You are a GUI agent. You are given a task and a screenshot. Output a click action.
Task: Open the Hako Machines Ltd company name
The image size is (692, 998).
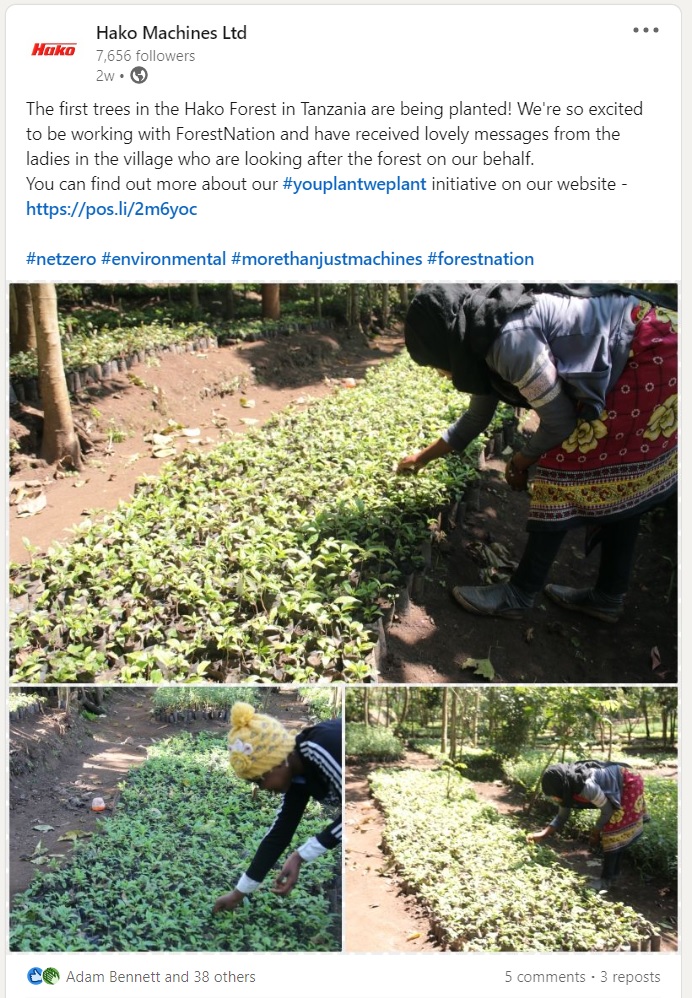[171, 32]
